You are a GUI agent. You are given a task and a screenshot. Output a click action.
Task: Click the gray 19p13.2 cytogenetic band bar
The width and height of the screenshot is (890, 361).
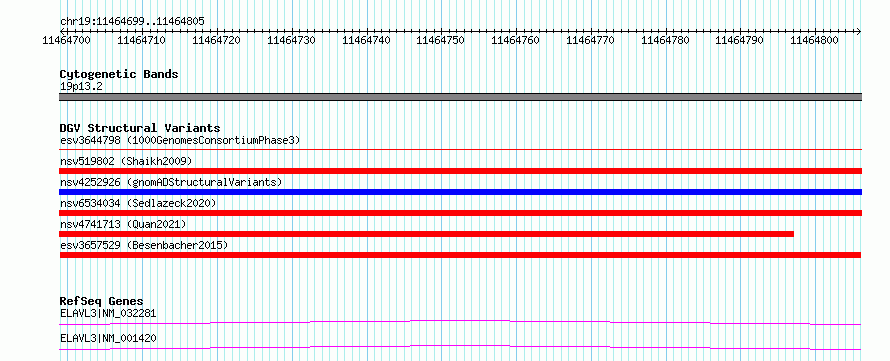click(x=460, y=97)
